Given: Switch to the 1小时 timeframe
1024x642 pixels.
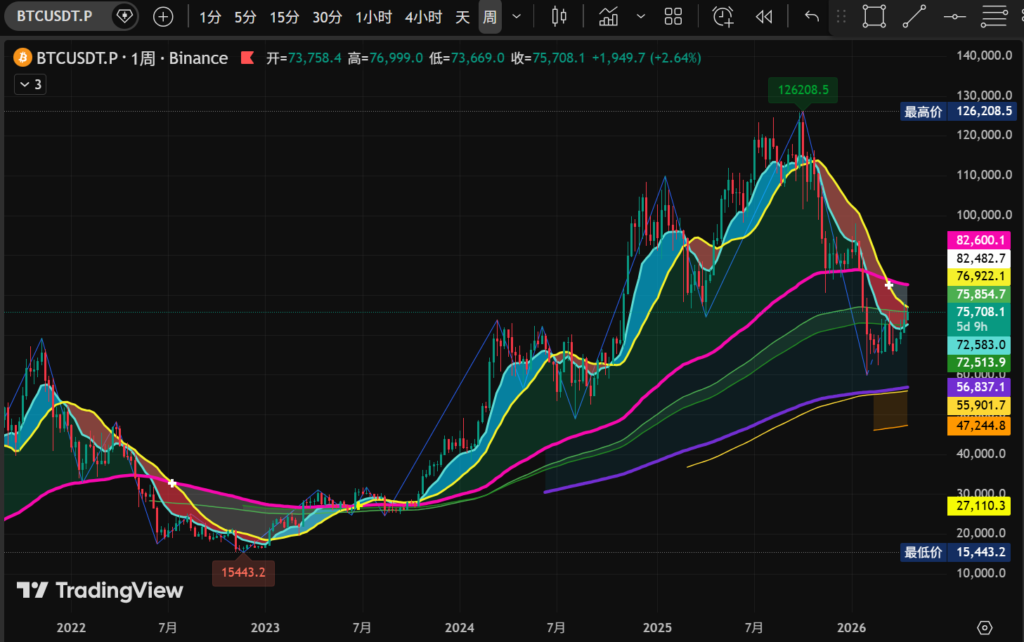Looking at the screenshot, I should point(374,17).
